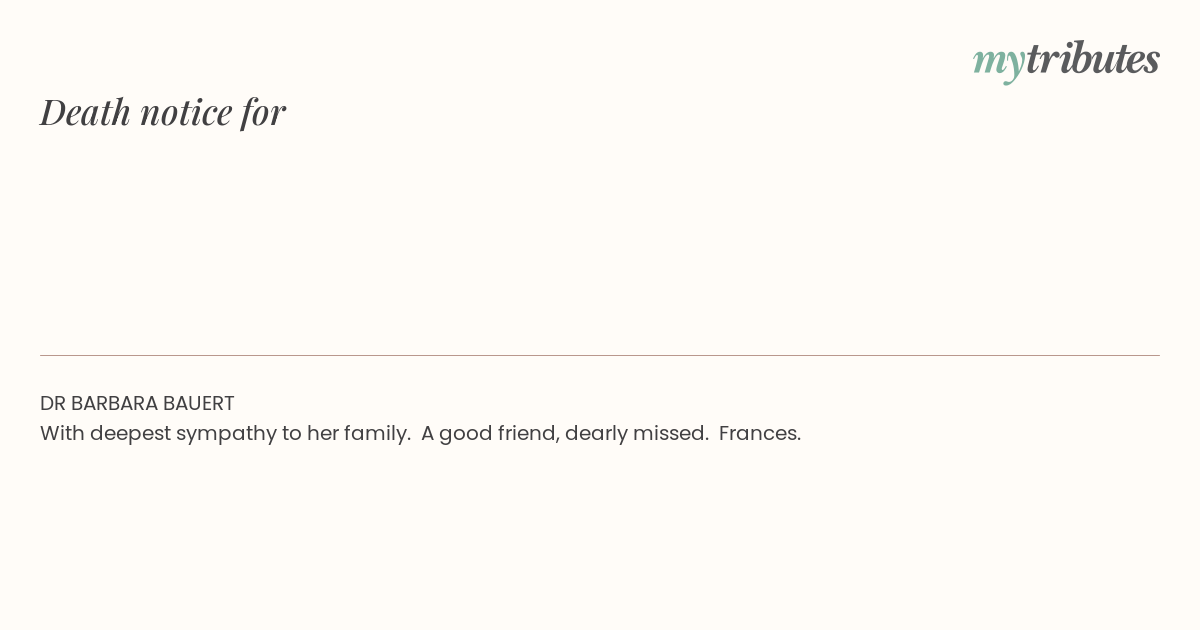Click the "Death notice for" heading
1200x630 pixels.
[x=163, y=112]
